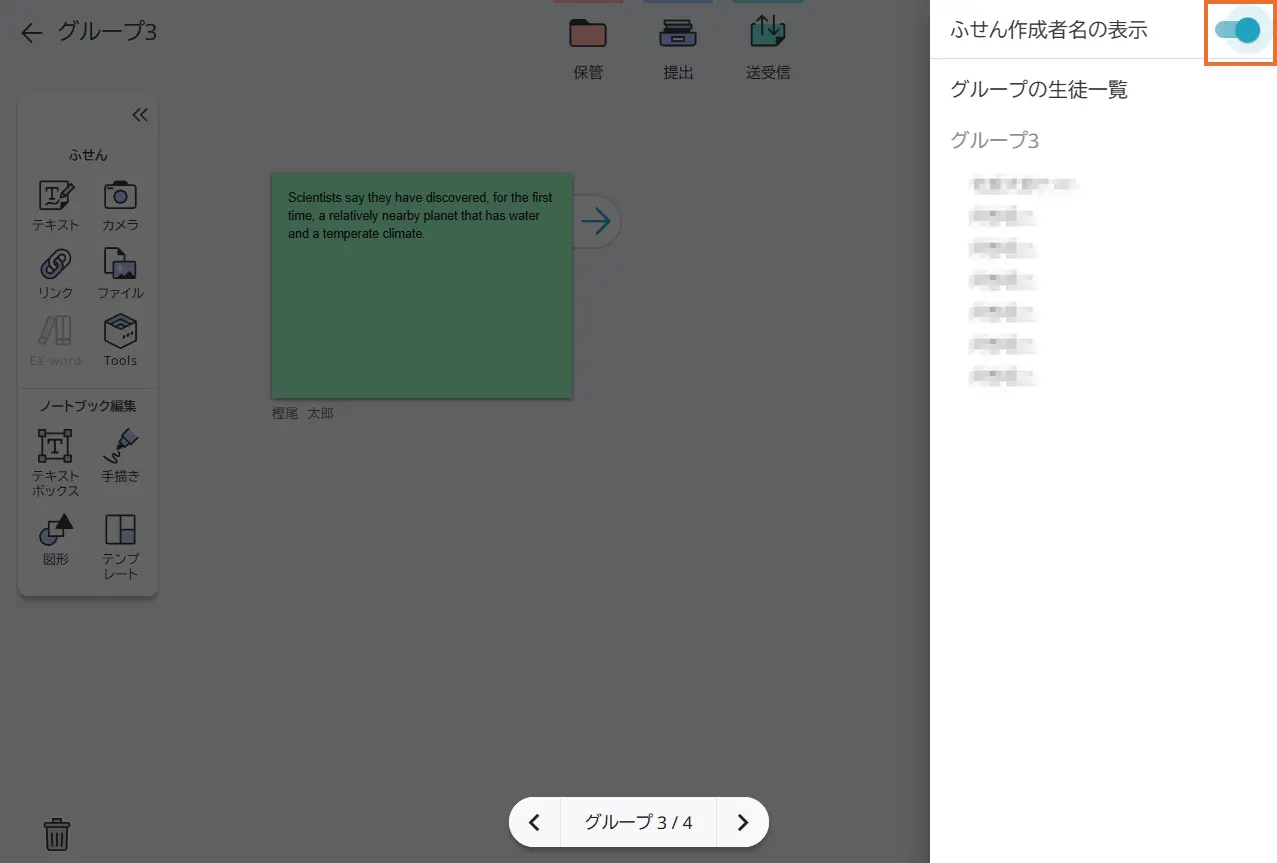Go to the next group page
1277x863 pixels.
742,823
